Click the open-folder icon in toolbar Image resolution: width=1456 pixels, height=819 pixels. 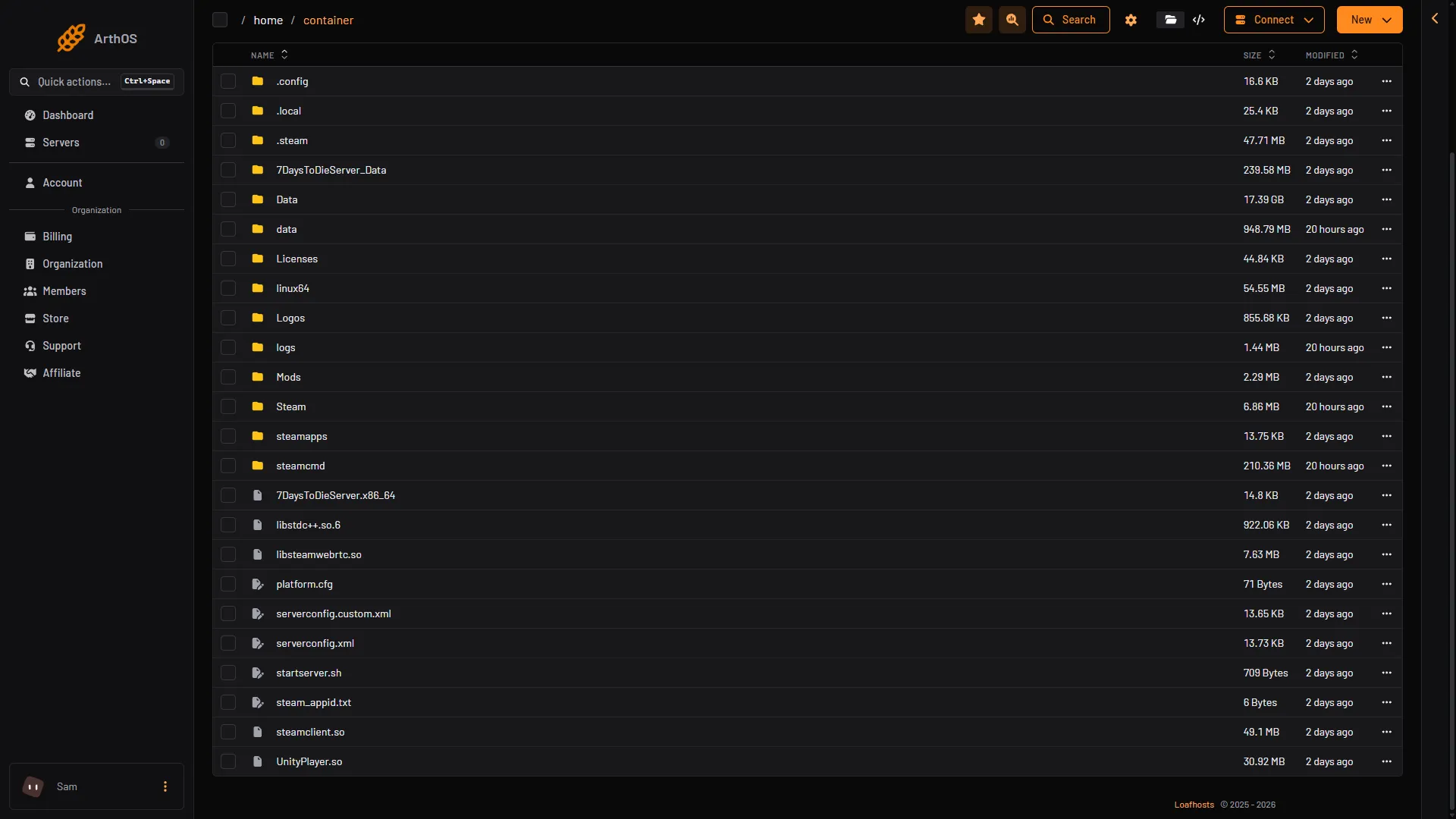click(x=1170, y=20)
